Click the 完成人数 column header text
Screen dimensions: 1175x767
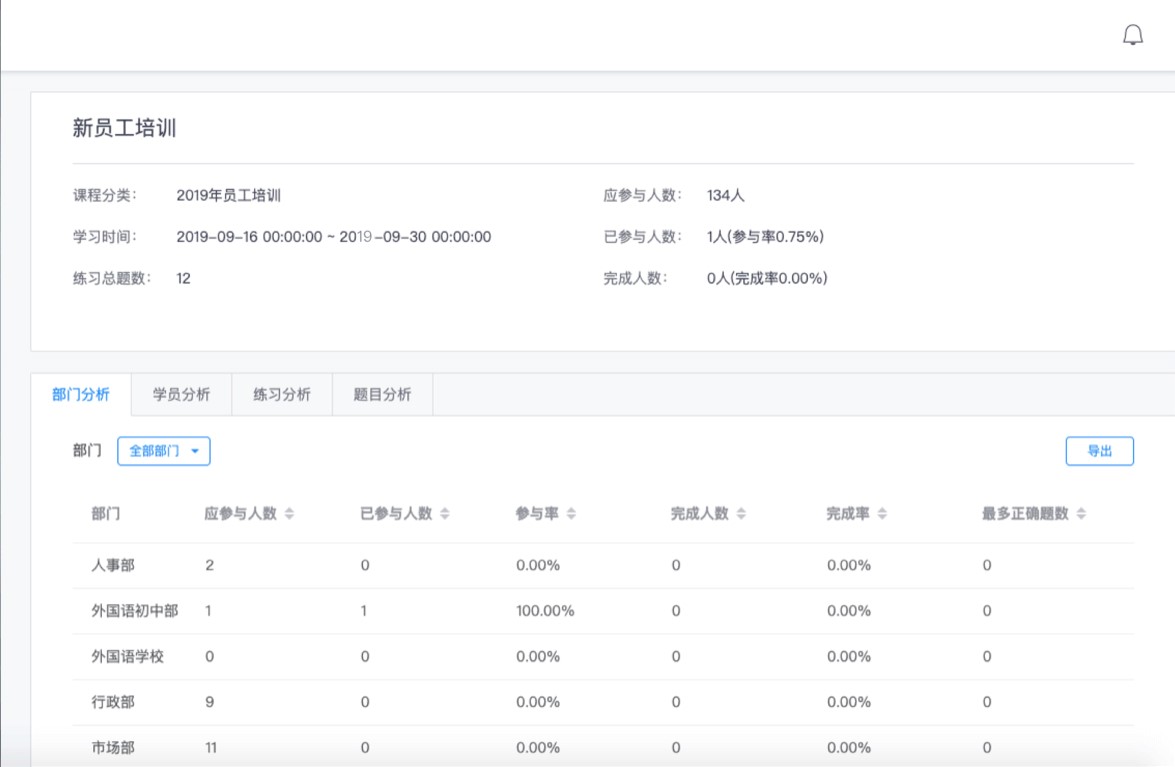tap(700, 513)
